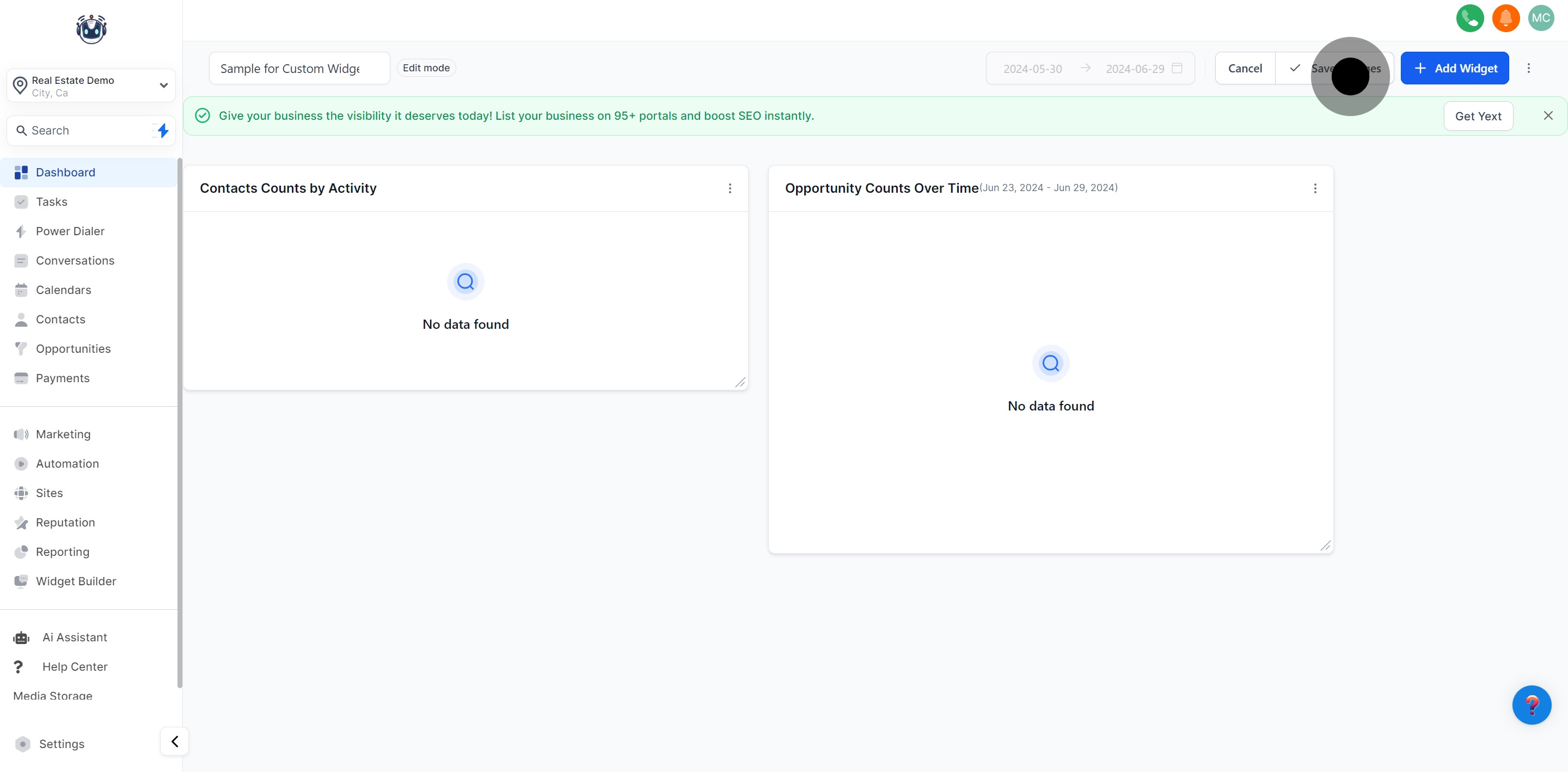This screenshot has width=1568, height=772.
Task: Click the Get Yext button
Action: click(x=1478, y=115)
